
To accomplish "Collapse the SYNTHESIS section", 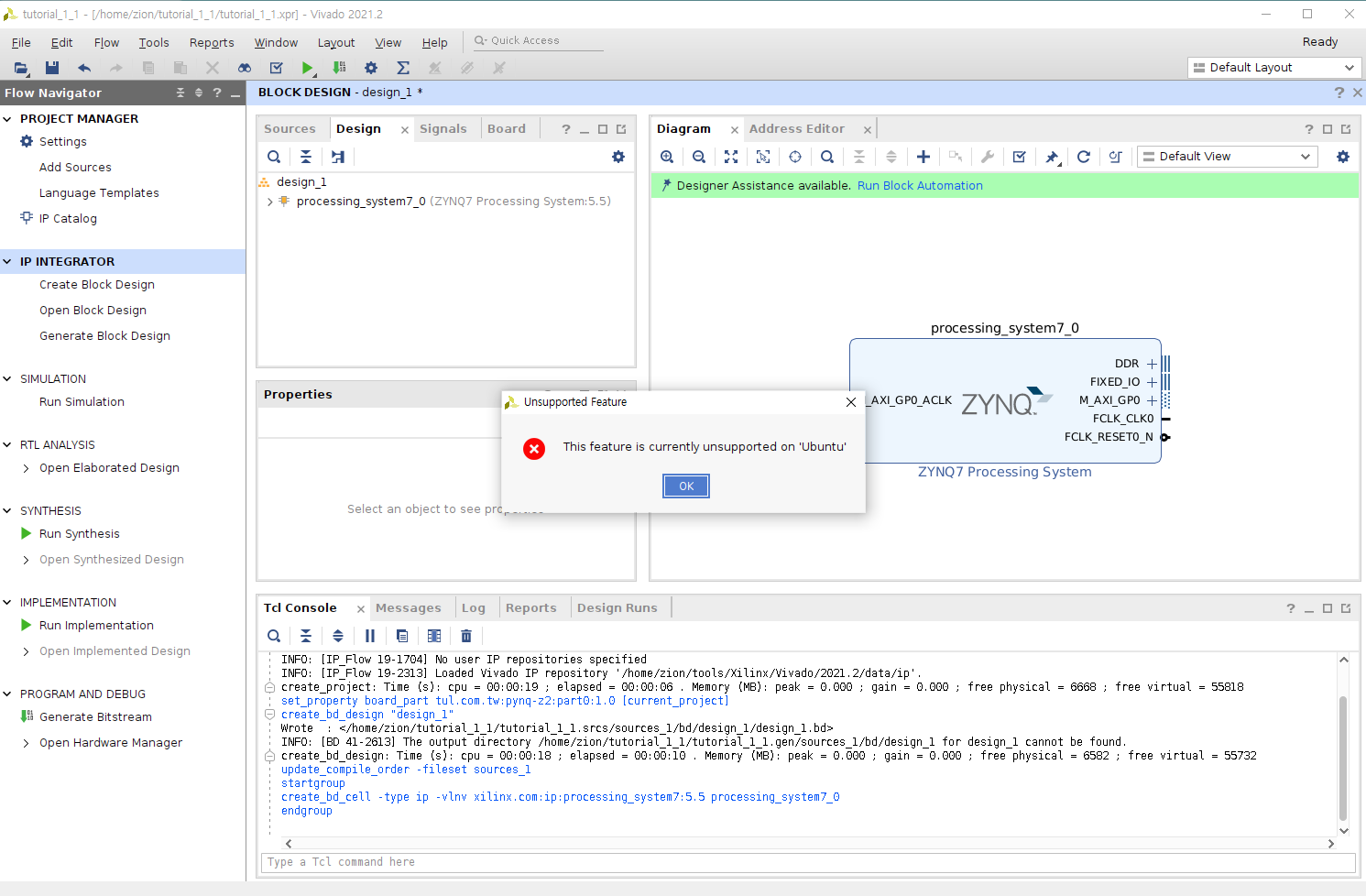I will [x=7, y=511].
